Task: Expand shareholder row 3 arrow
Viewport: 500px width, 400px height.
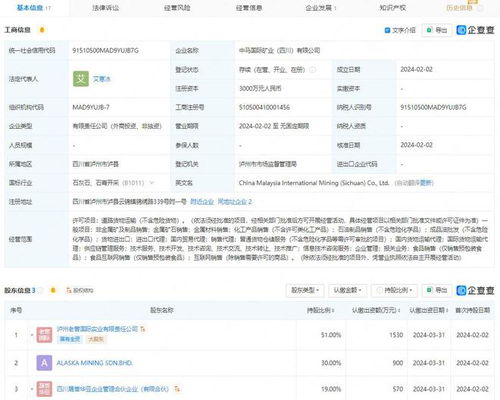Action: click(32, 389)
